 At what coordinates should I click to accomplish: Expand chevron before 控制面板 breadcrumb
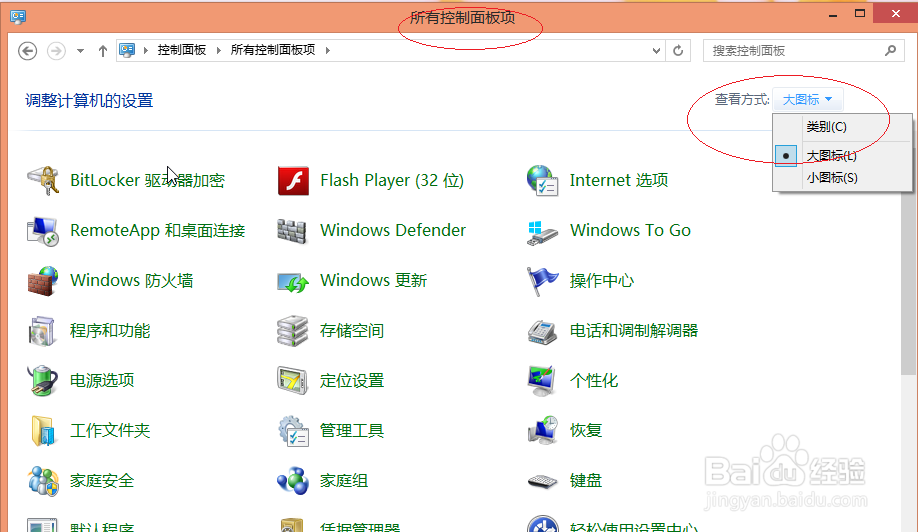145,50
